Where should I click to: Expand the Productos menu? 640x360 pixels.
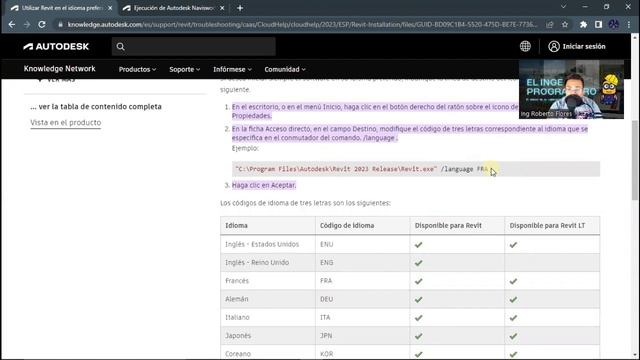(137, 69)
